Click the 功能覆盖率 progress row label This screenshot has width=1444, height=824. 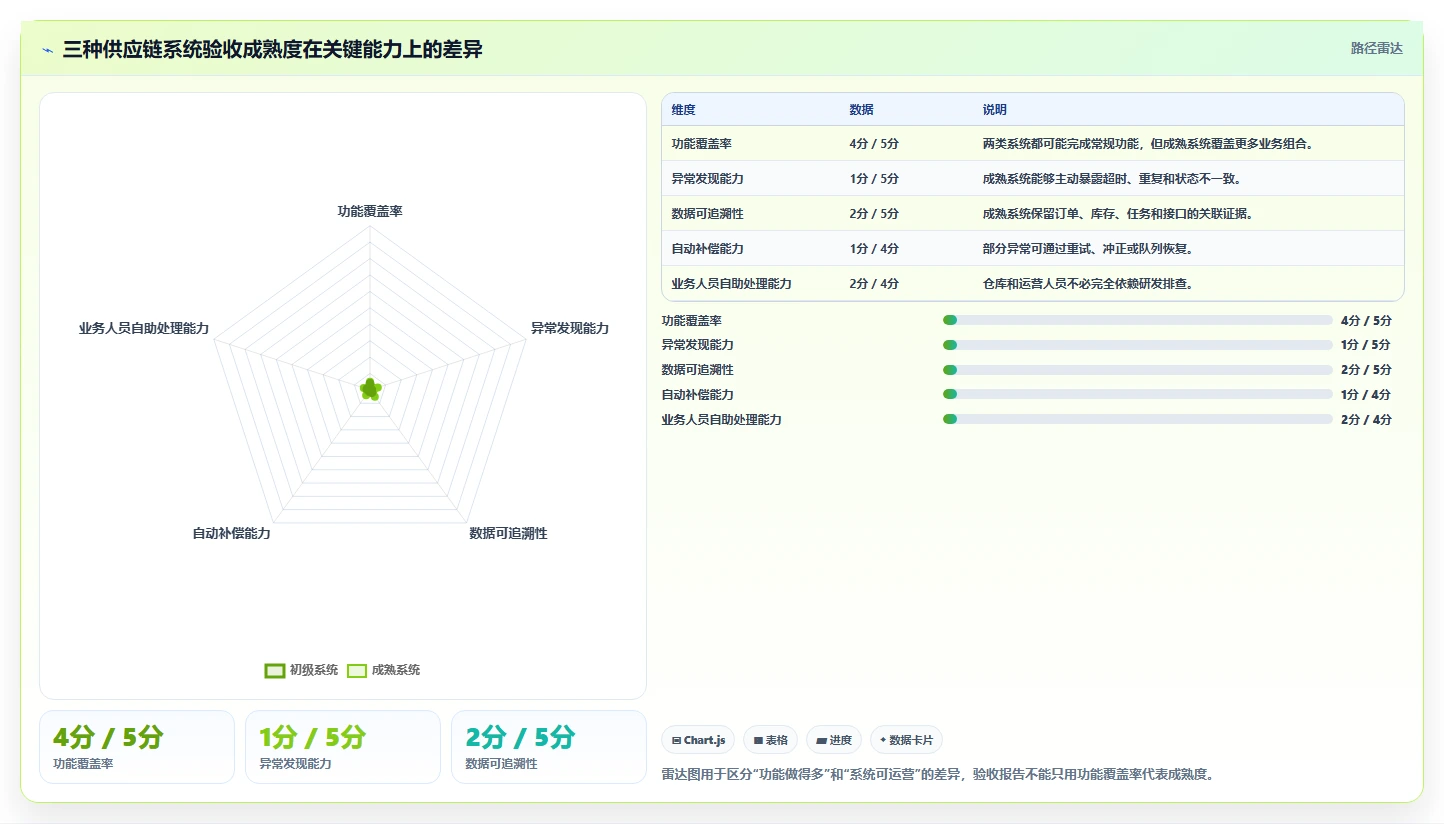click(692, 320)
